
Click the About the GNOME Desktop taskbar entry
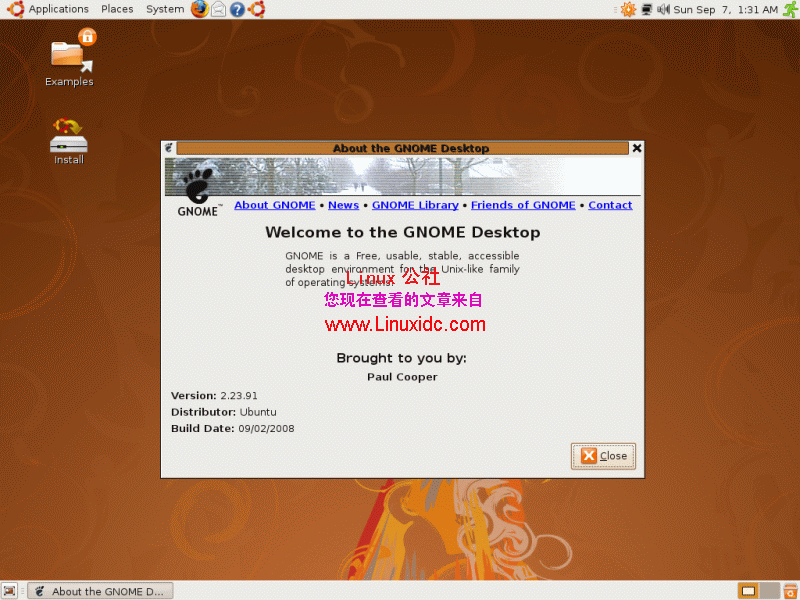tap(100, 590)
